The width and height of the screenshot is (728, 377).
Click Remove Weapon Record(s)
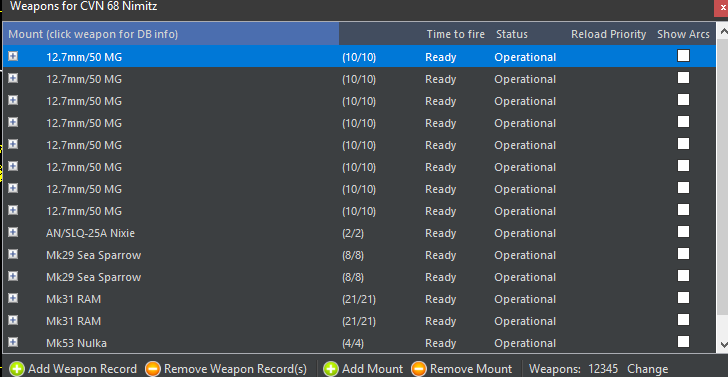[226, 369]
